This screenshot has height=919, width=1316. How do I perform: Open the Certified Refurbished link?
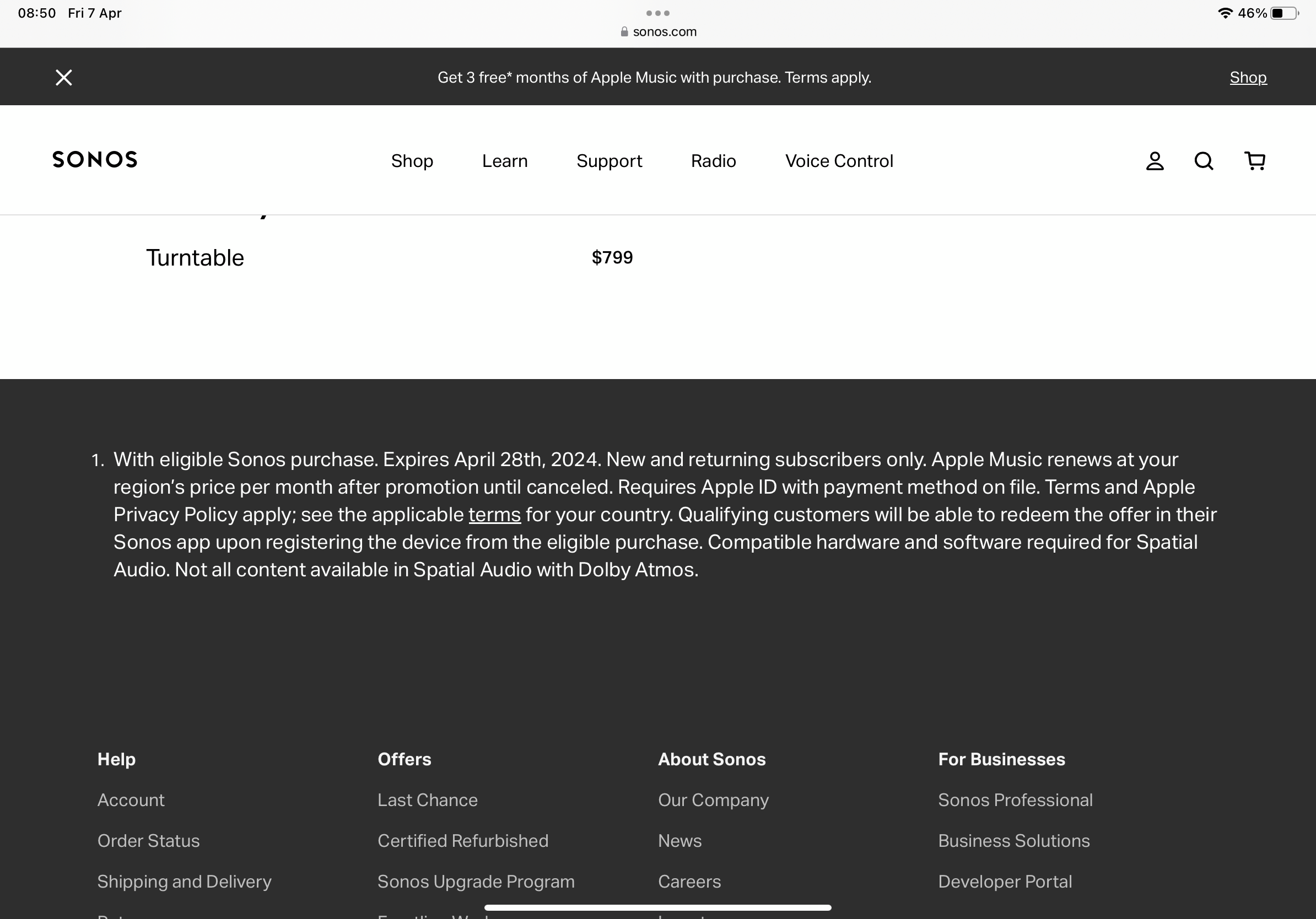coord(462,841)
